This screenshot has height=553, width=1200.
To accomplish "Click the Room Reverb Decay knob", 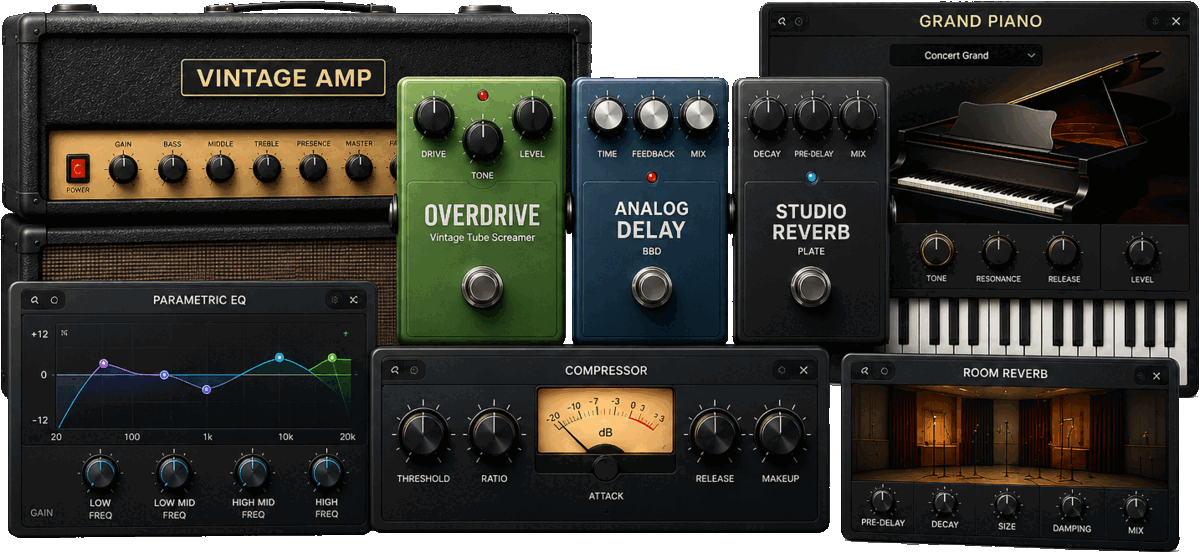I will (x=945, y=503).
